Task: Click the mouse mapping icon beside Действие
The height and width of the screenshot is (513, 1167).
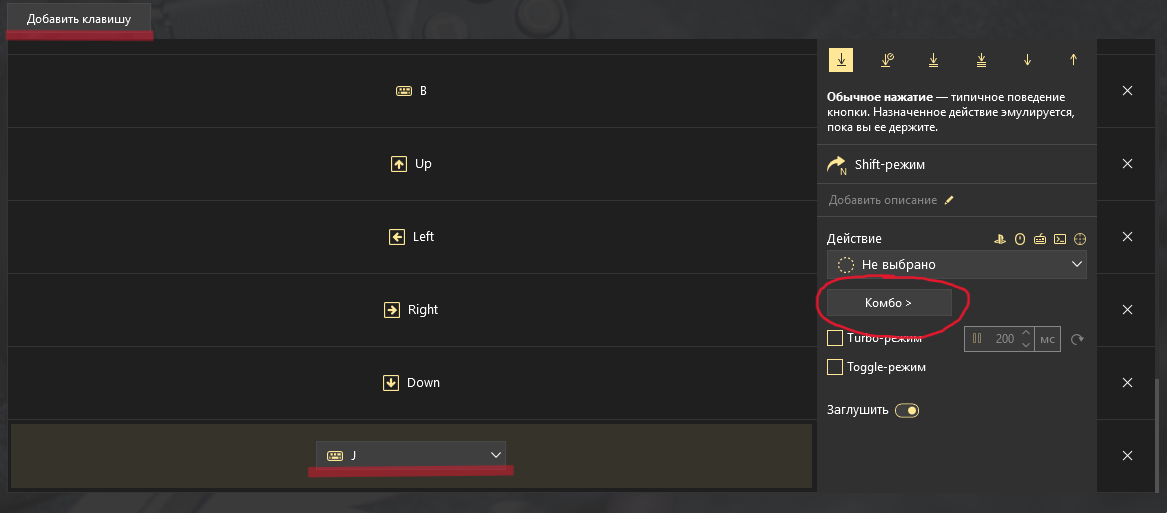Action: pos(1020,239)
